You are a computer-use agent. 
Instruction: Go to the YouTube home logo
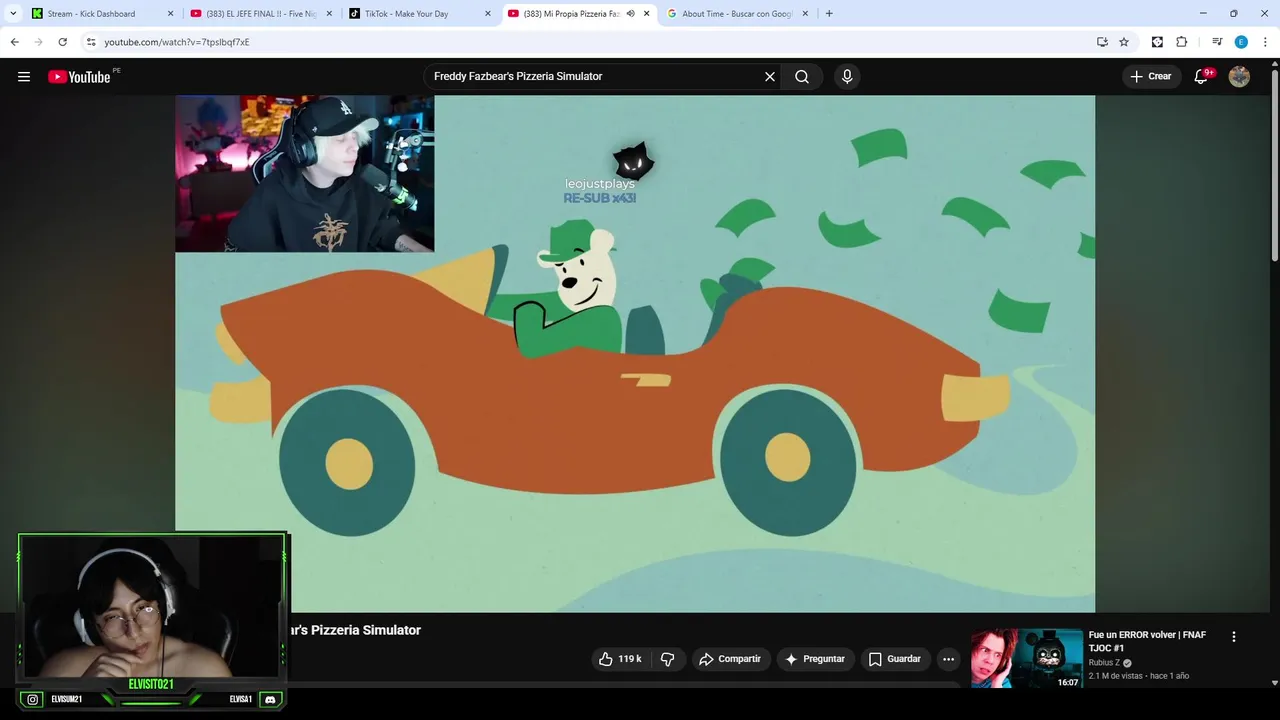(x=79, y=77)
